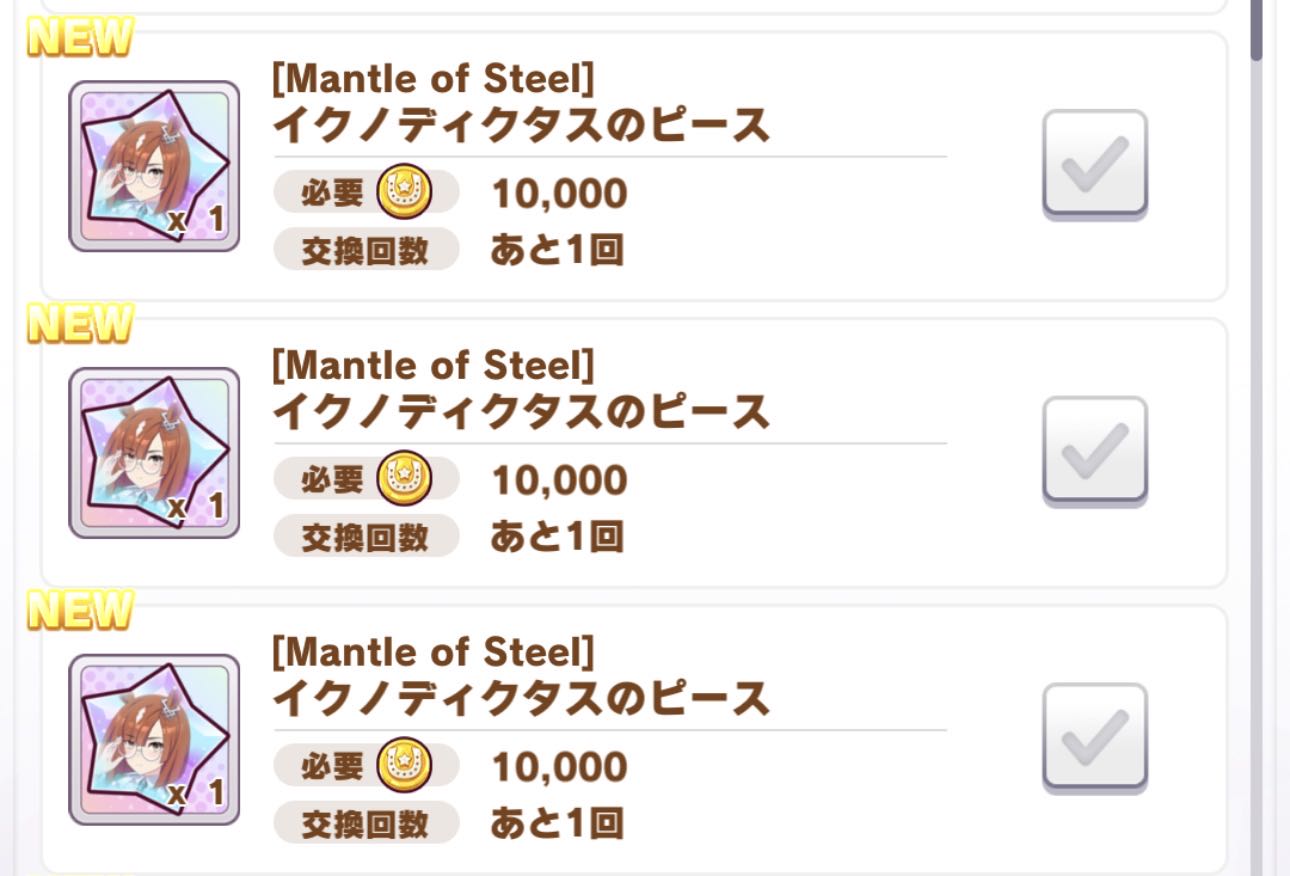Click the 交換回数 label in the bottom row
The image size is (1290, 876).
pos(365,824)
